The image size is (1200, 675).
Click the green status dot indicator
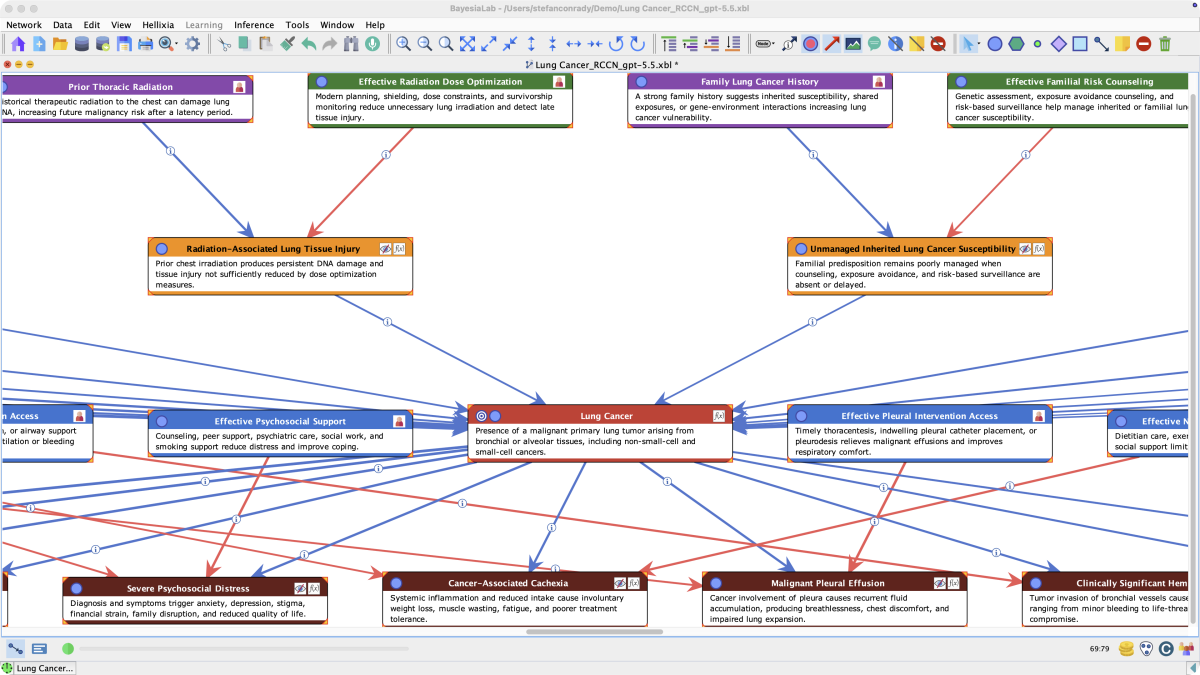point(68,649)
